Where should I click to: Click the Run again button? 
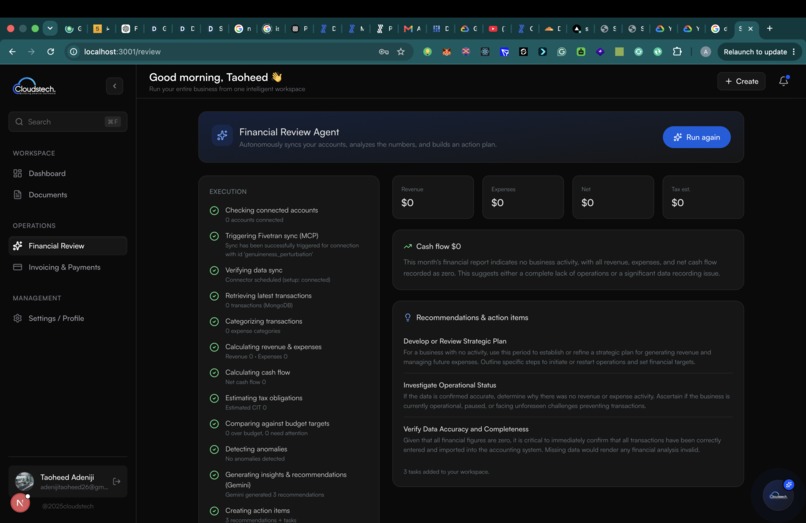pyautogui.click(x=697, y=137)
